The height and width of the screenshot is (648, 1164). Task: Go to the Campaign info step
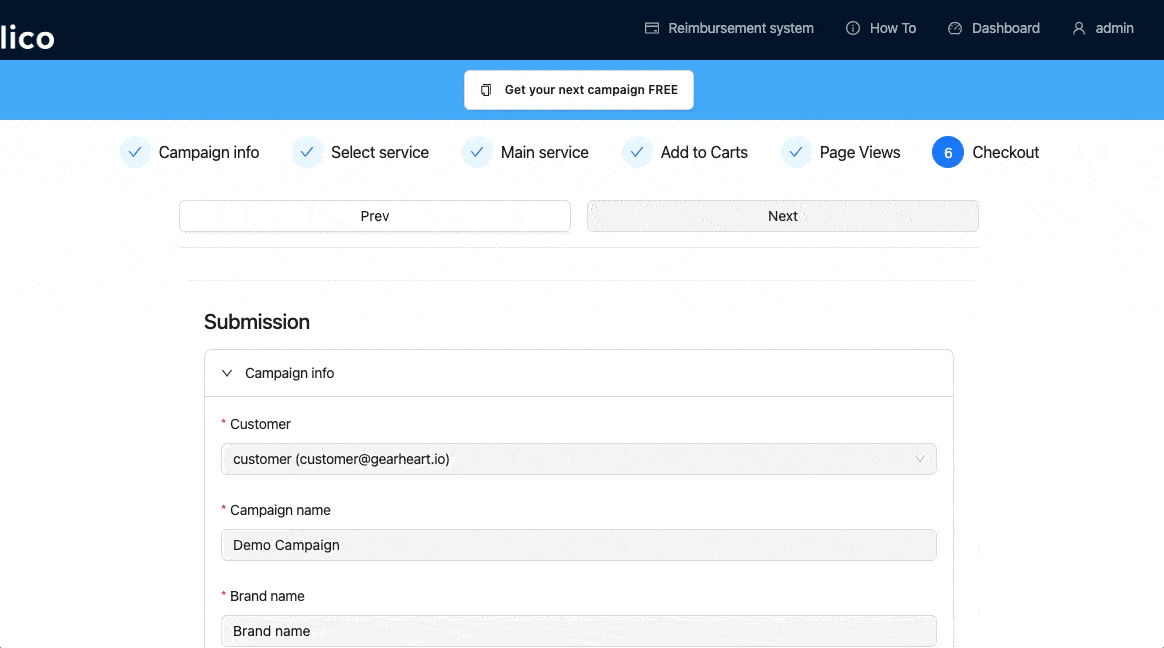point(209,152)
